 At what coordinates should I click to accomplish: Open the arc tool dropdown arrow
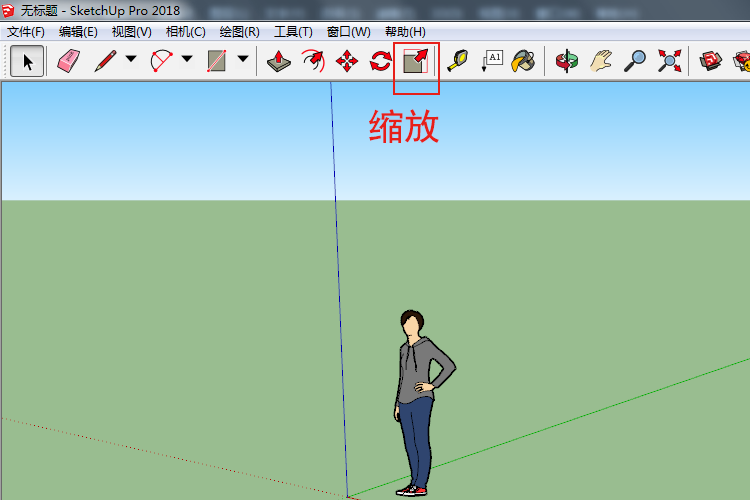(x=187, y=61)
